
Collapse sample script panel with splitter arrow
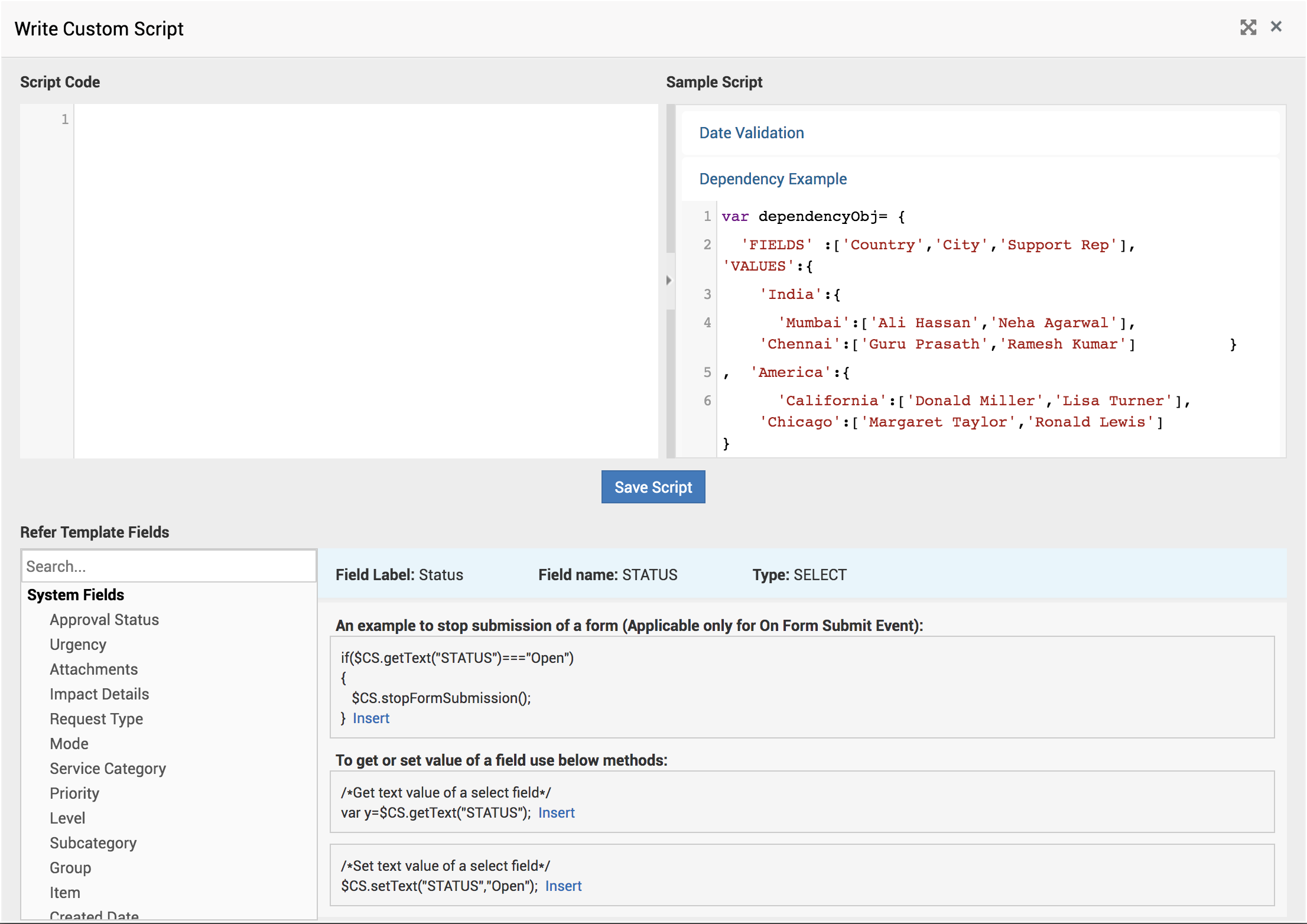pos(669,280)
